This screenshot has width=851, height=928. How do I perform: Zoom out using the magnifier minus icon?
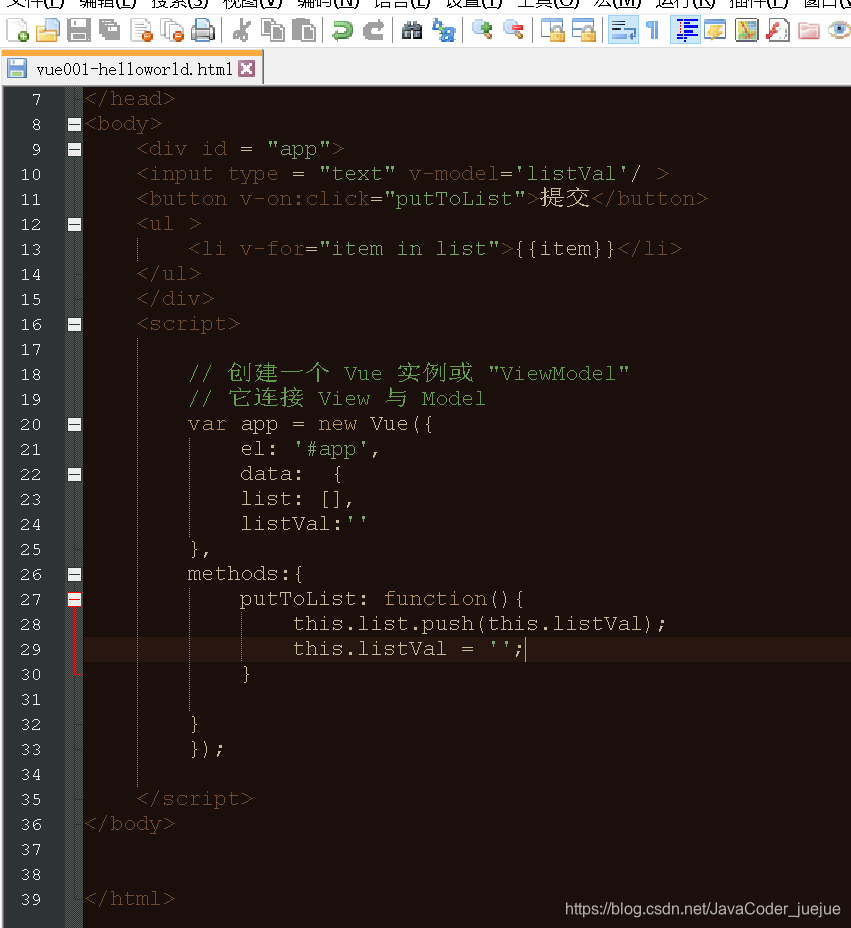513,30
